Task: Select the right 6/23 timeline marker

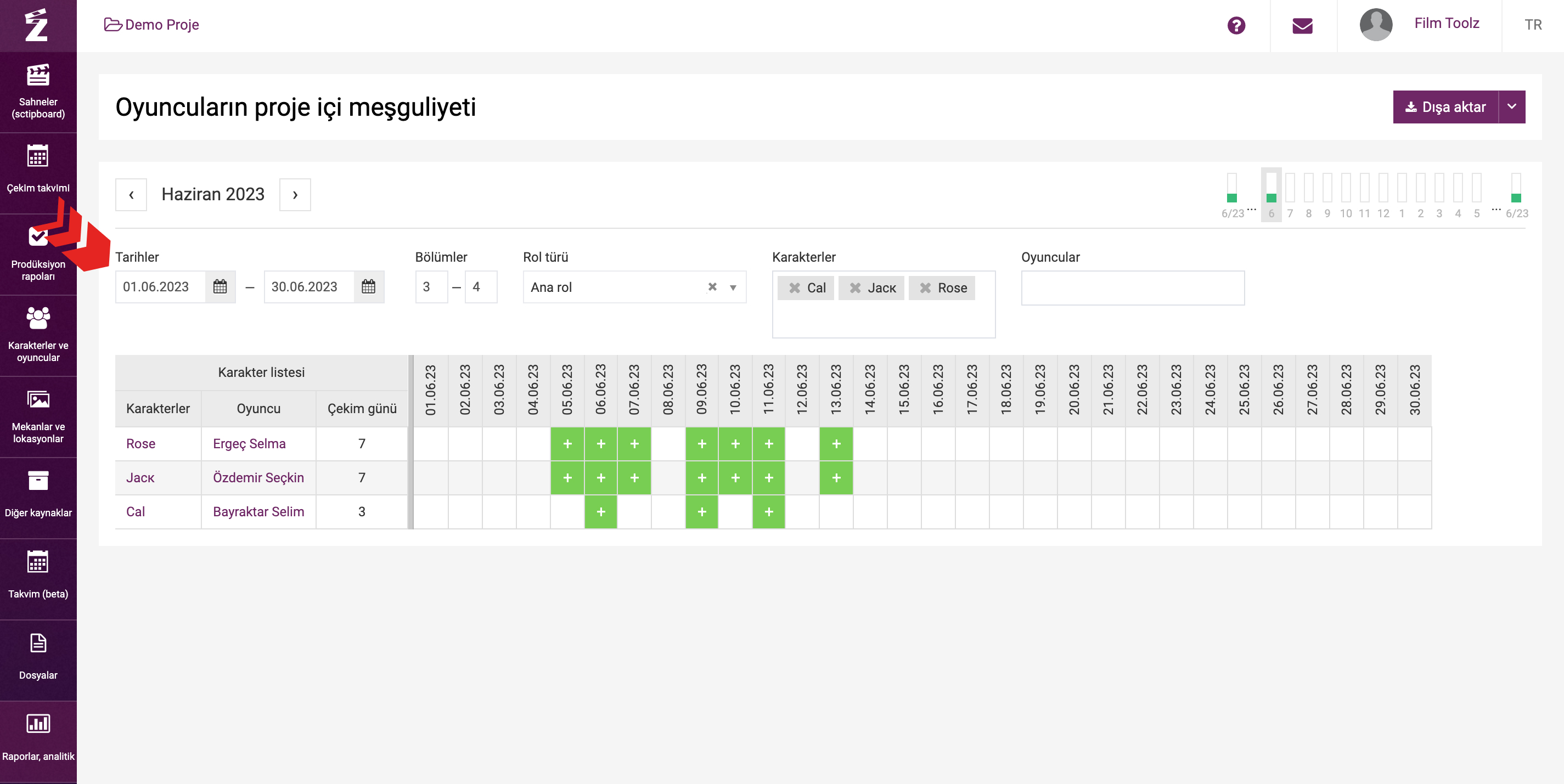Action: pos(1516,195)
